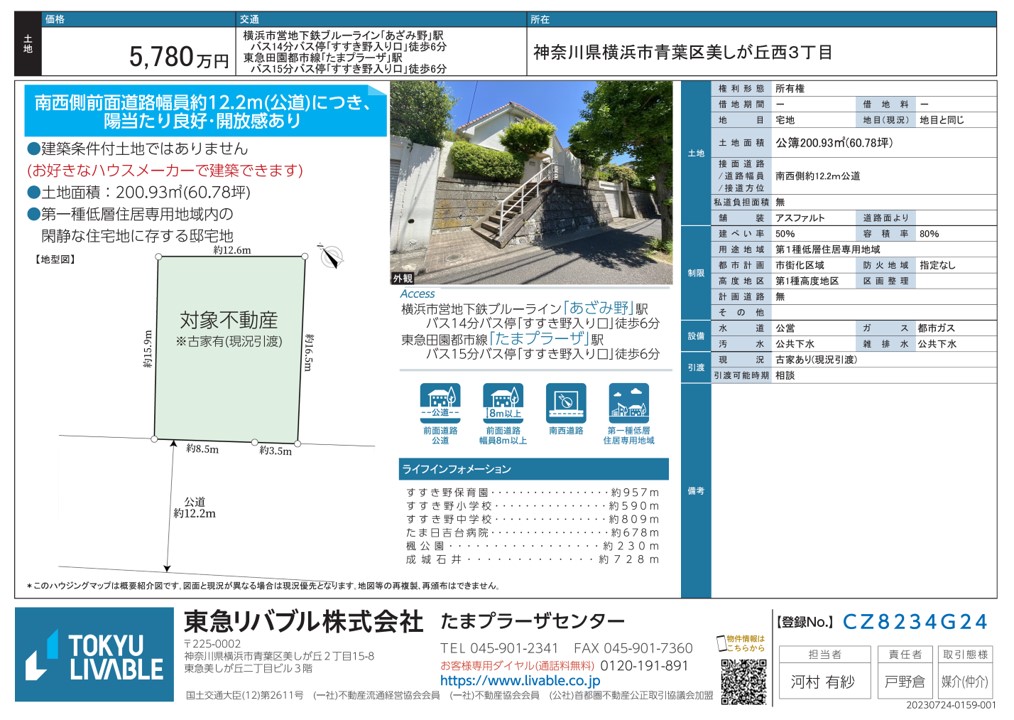Click the property info QR code
The width and height of the screenshot is (1014, 720).
[x=742, y=680]
